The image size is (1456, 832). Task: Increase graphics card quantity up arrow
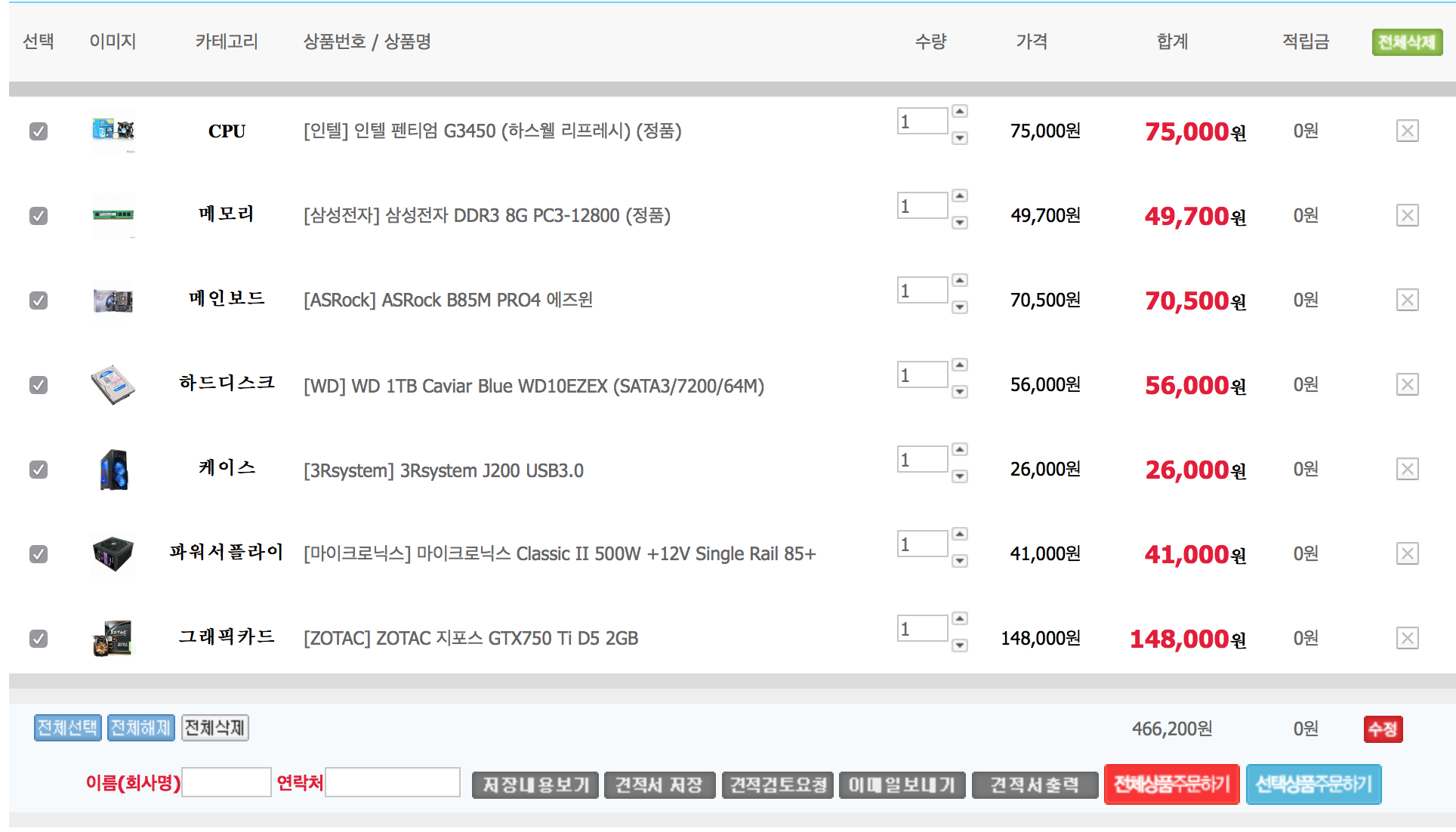959,618
